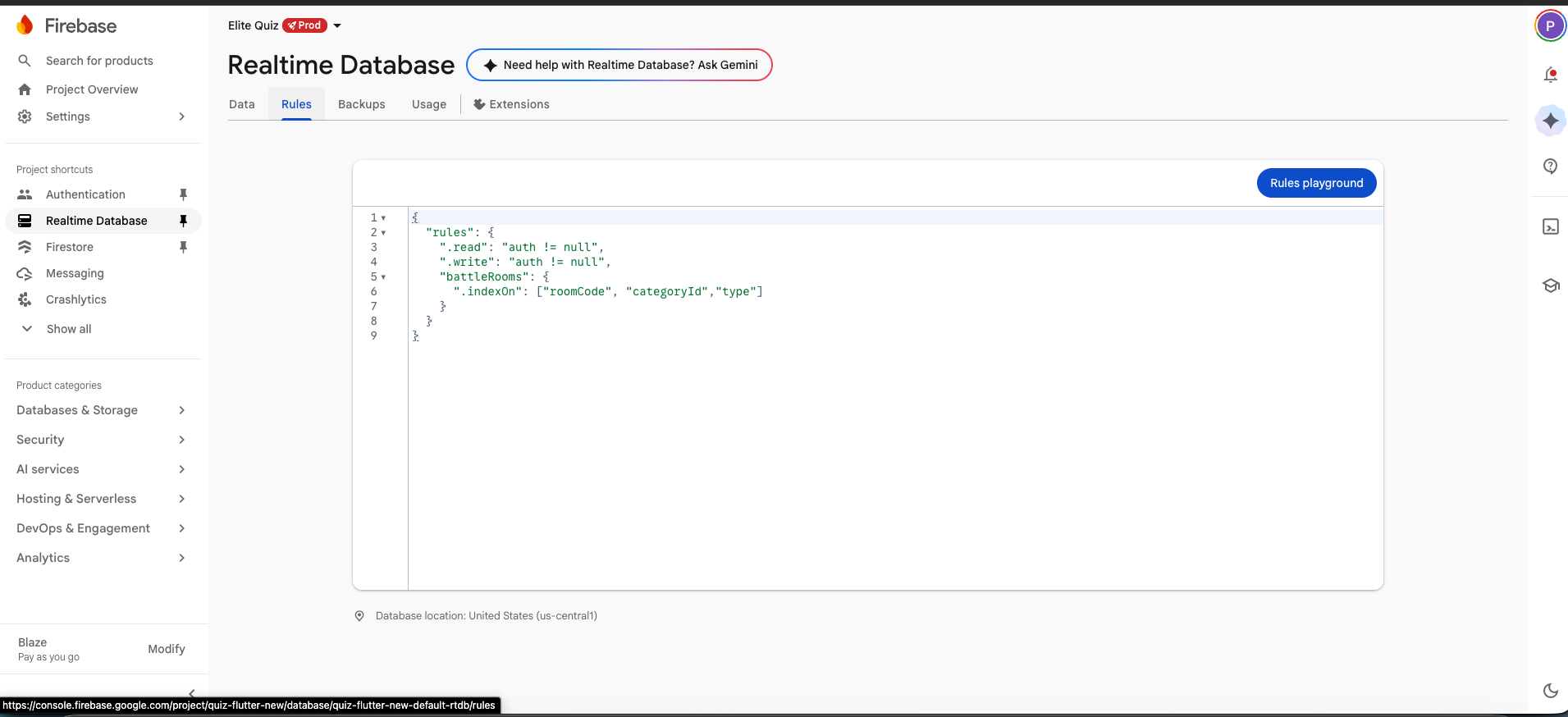Click "battleRooms" key on line 5

coord(487,276)
